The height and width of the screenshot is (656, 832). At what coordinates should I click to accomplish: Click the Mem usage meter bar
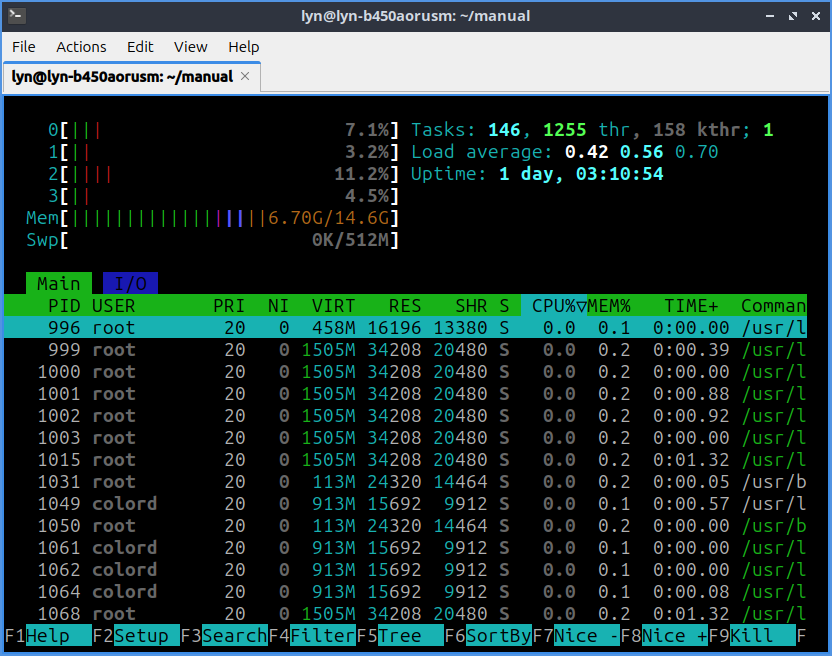(x=229, y=218)
